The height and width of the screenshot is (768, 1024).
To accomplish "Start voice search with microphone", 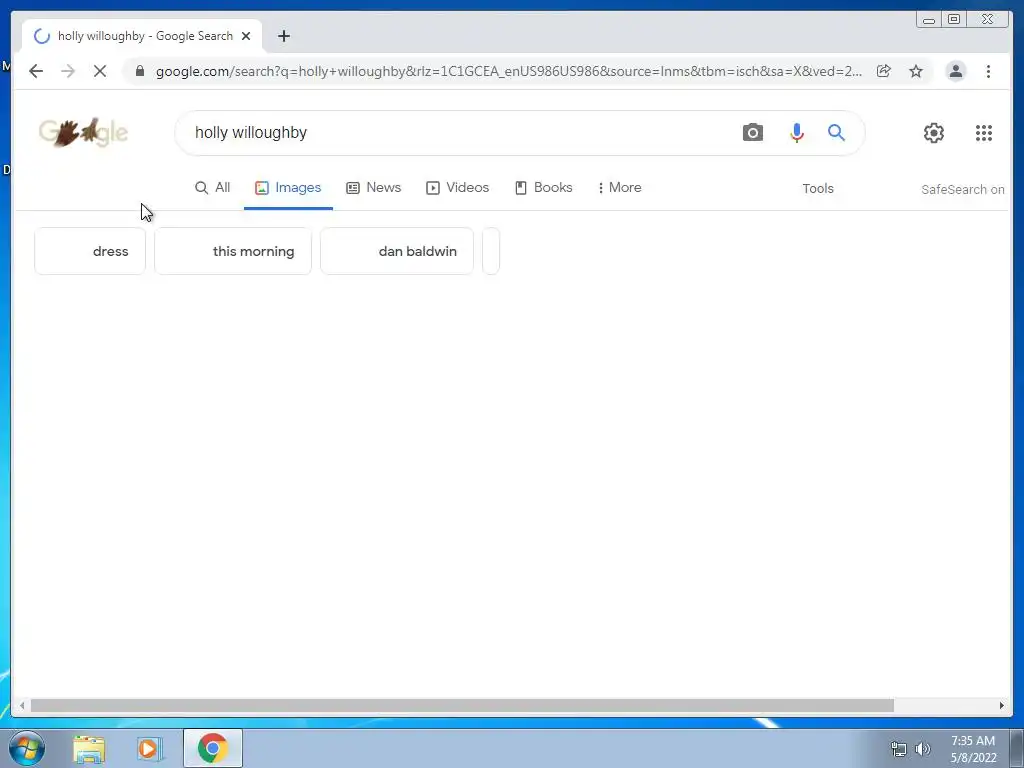I will click(797, 133).
